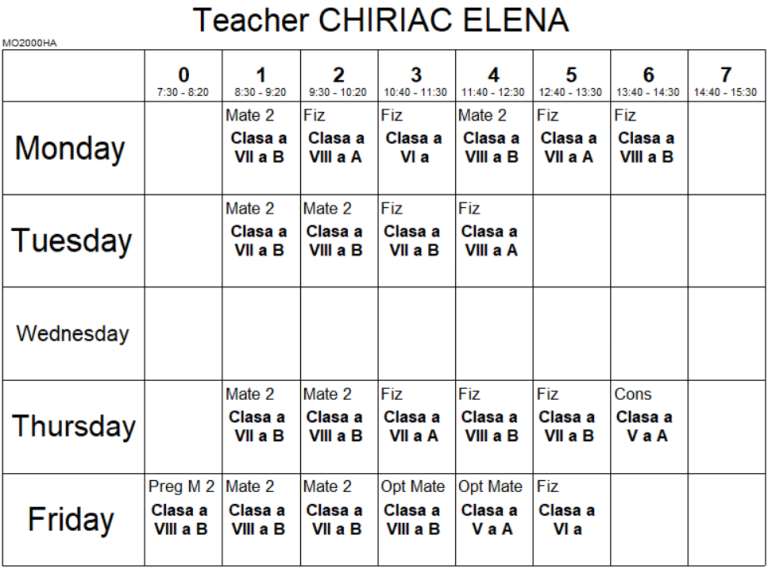The width and height of the screenshot is (768, 569).
Task: Select Monday period 6 Fiz lesson cell
Action: pyautogui.click(x=648, y=148)
